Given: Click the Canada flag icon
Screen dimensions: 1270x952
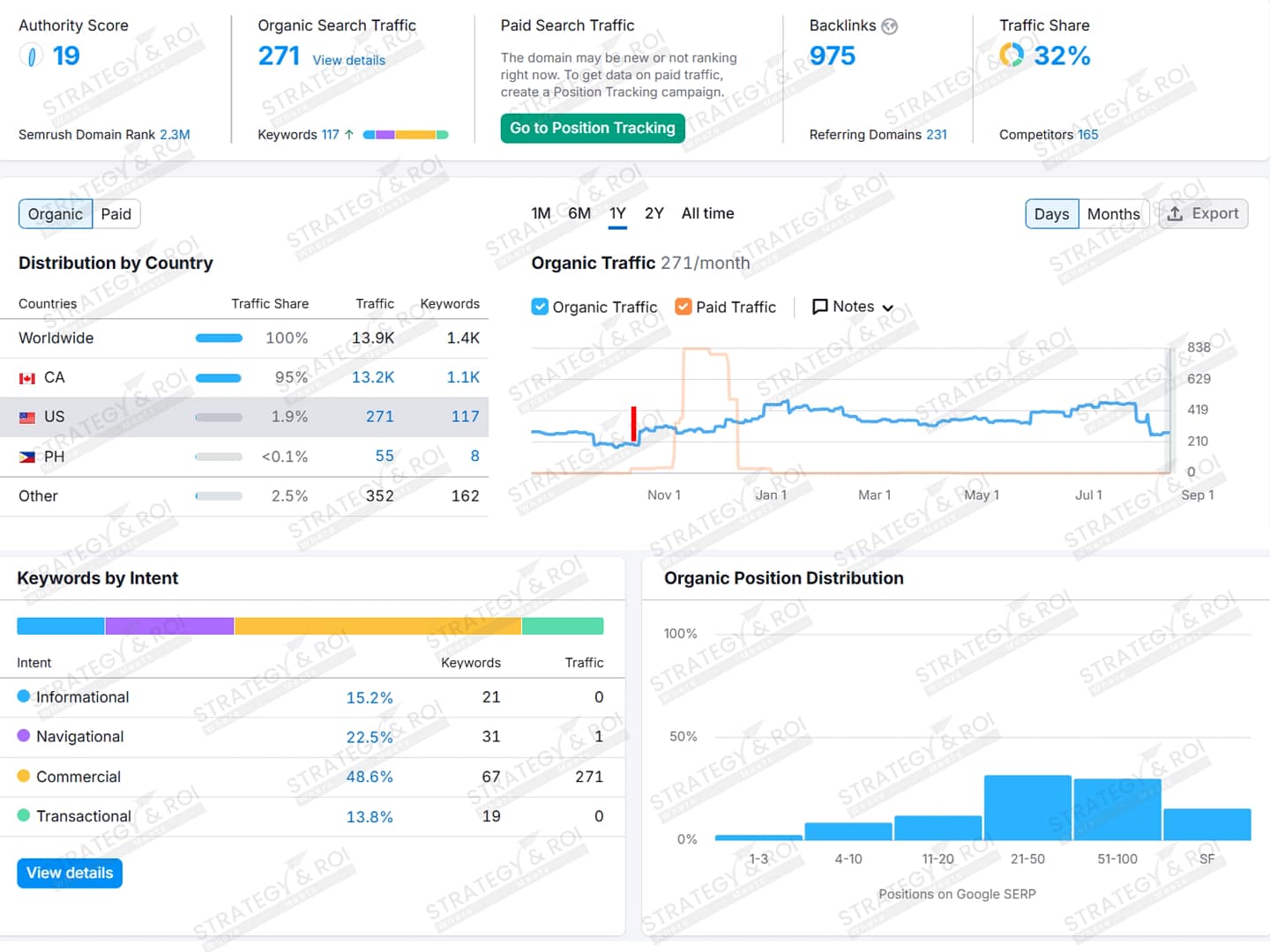Looking at the screenshot, I should [27, 378].
